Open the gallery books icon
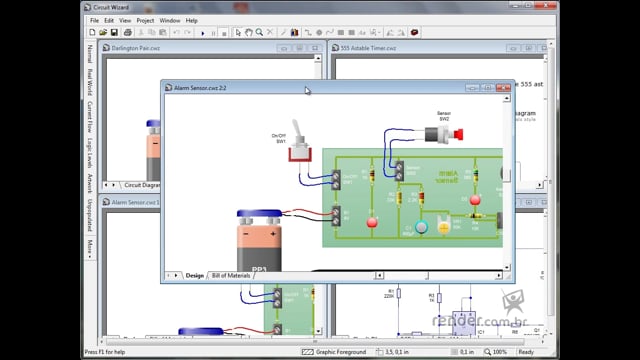This screenshot has width=640, height=360. tap(294, 33)
